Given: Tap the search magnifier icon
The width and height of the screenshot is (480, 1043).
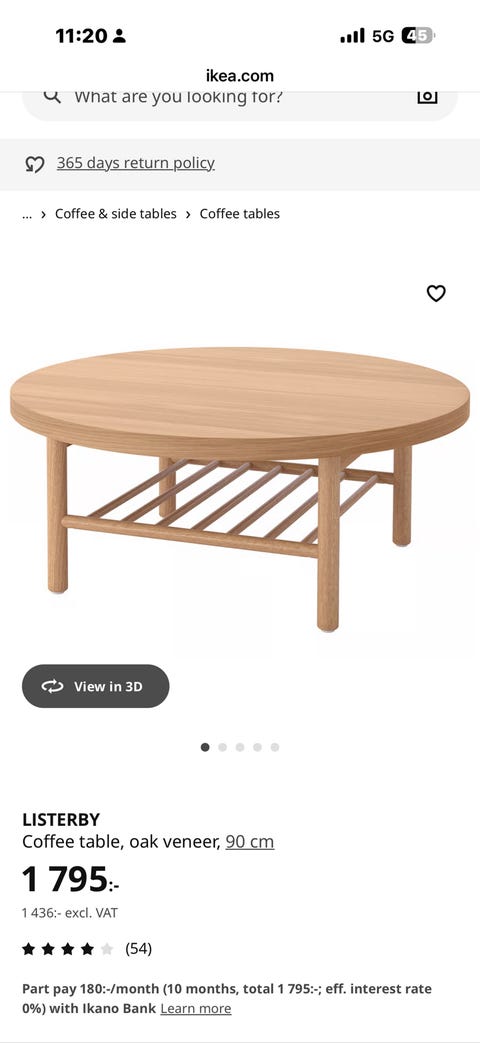Looking at the screenshot, I should (52, 96).
